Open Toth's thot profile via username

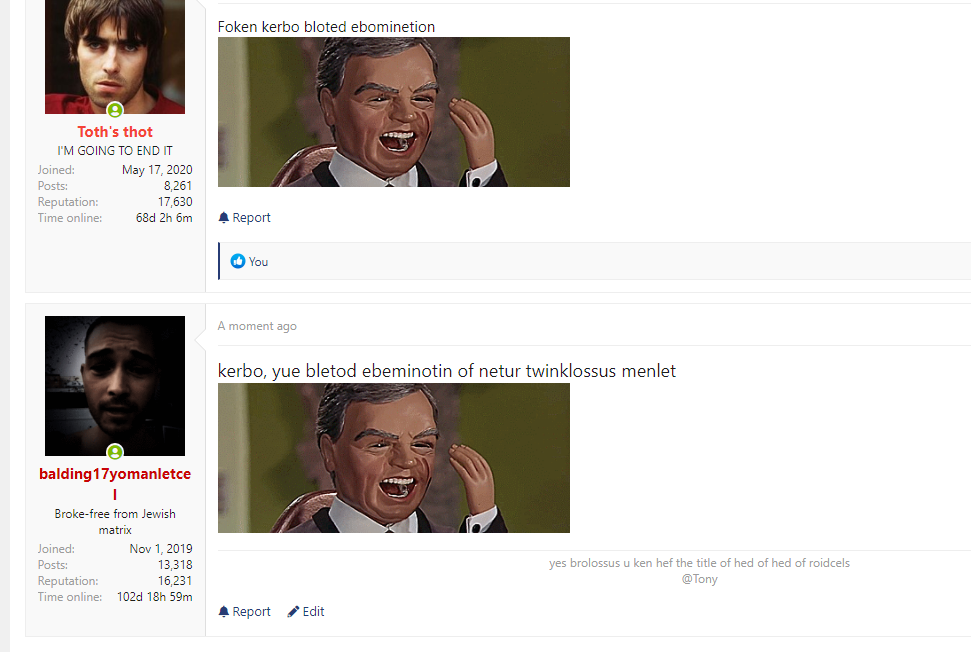pyautogui.click(x=115, y=132)
